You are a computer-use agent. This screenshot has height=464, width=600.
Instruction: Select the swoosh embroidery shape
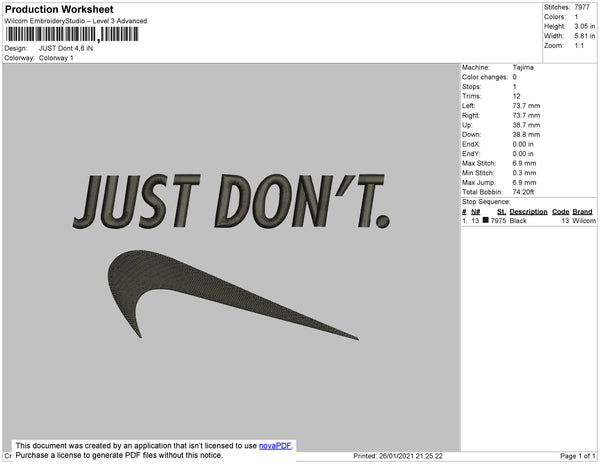click(233, 295)
